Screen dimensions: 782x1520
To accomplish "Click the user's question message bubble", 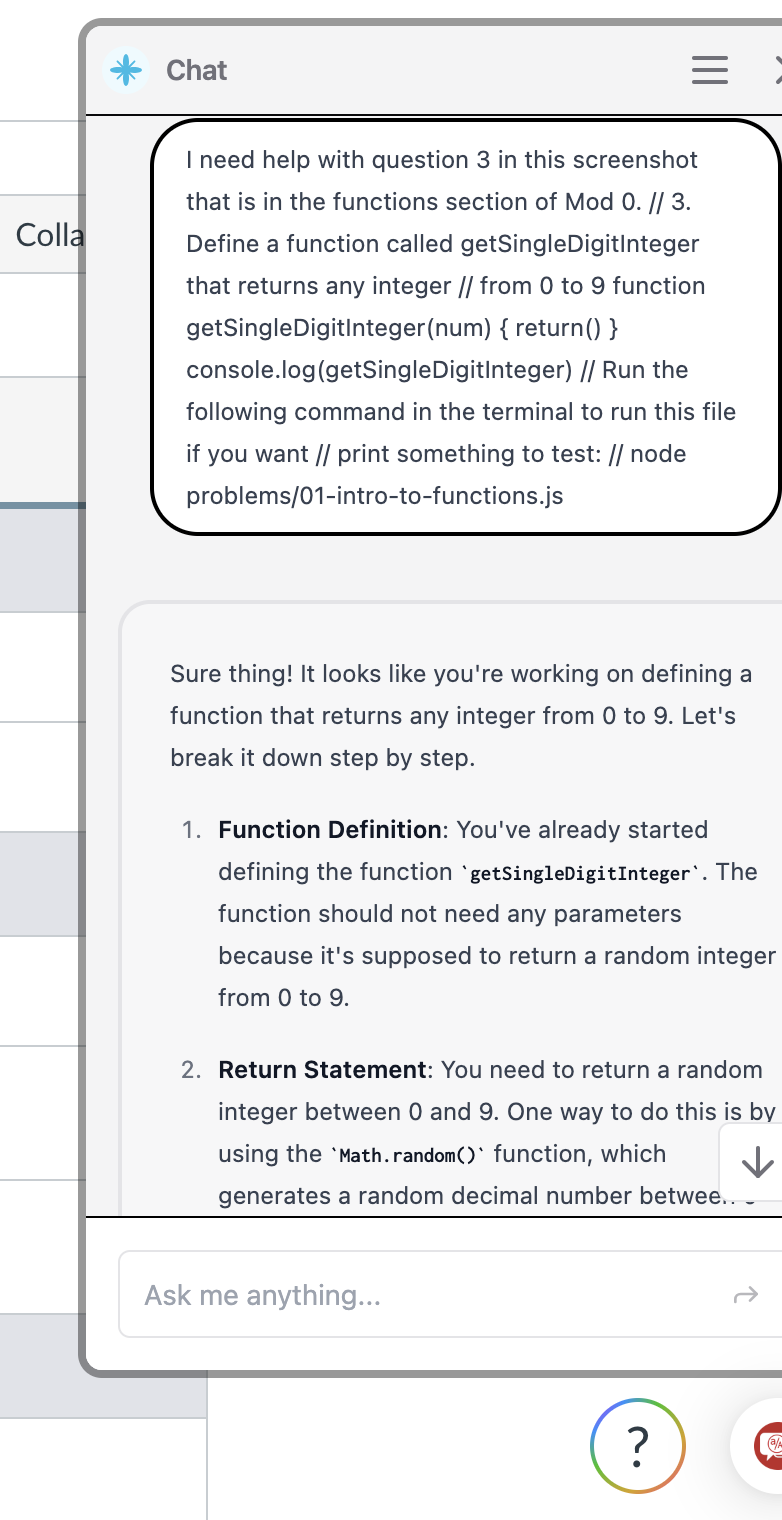I will [464, 327].
